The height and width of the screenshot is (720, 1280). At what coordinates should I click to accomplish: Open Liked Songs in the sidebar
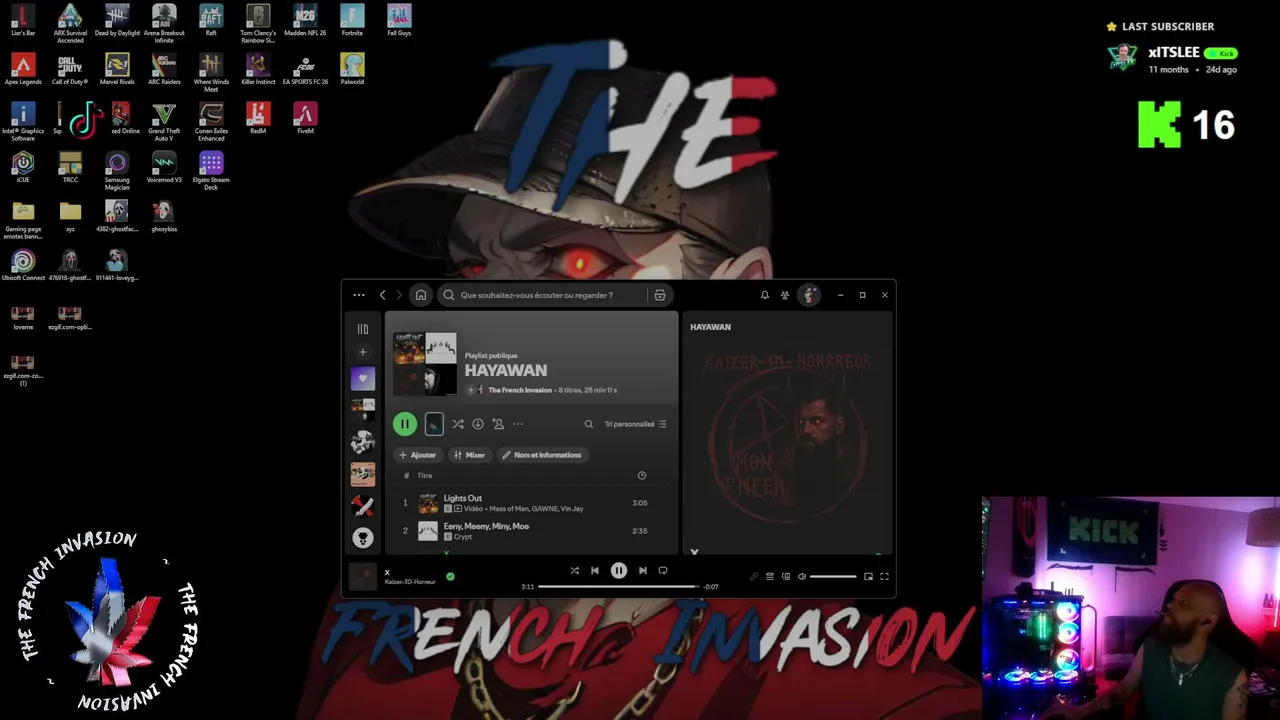click(x=363, y=379)
